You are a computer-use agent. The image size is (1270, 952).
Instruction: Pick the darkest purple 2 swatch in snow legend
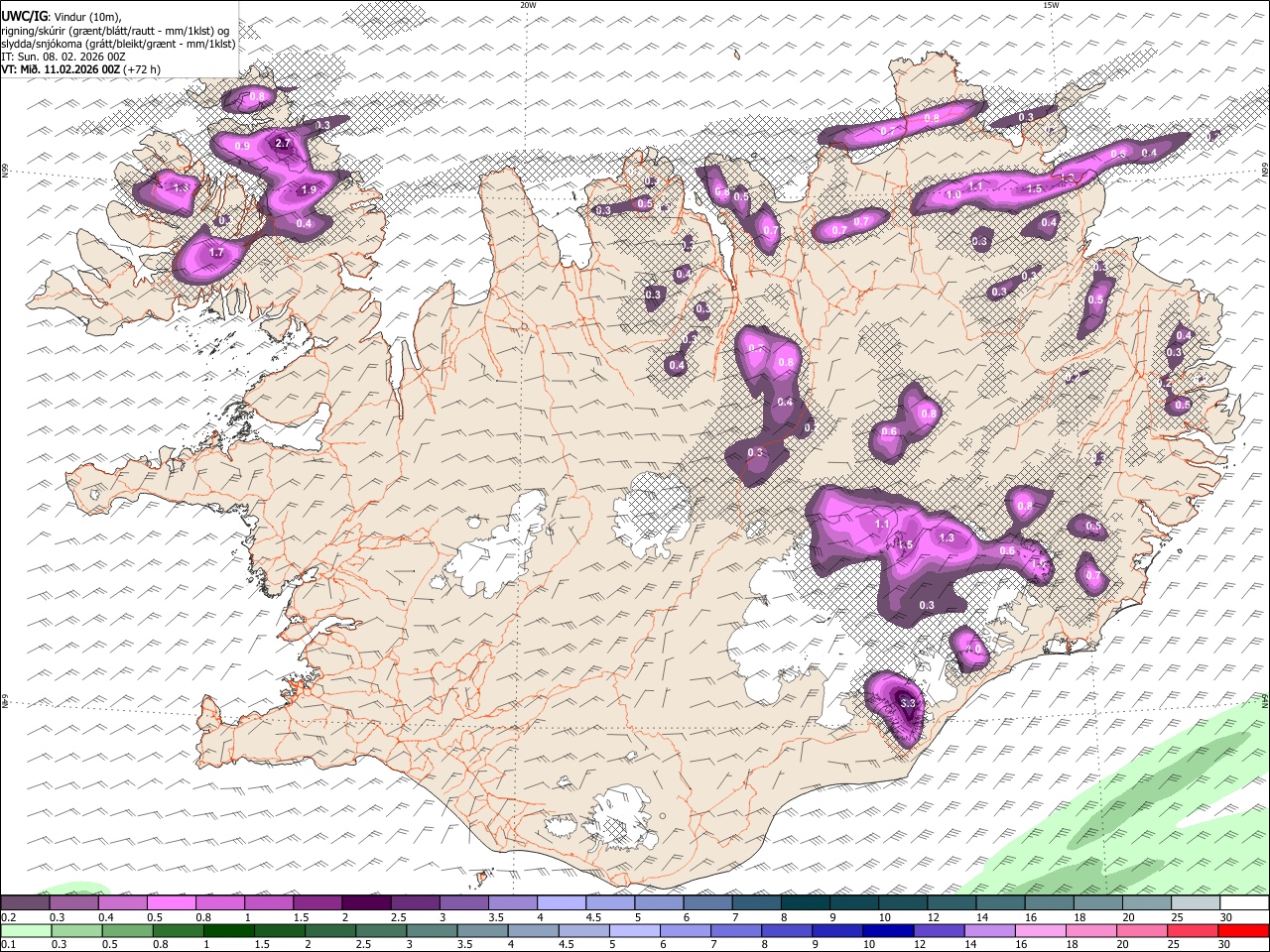pos(366,902)
